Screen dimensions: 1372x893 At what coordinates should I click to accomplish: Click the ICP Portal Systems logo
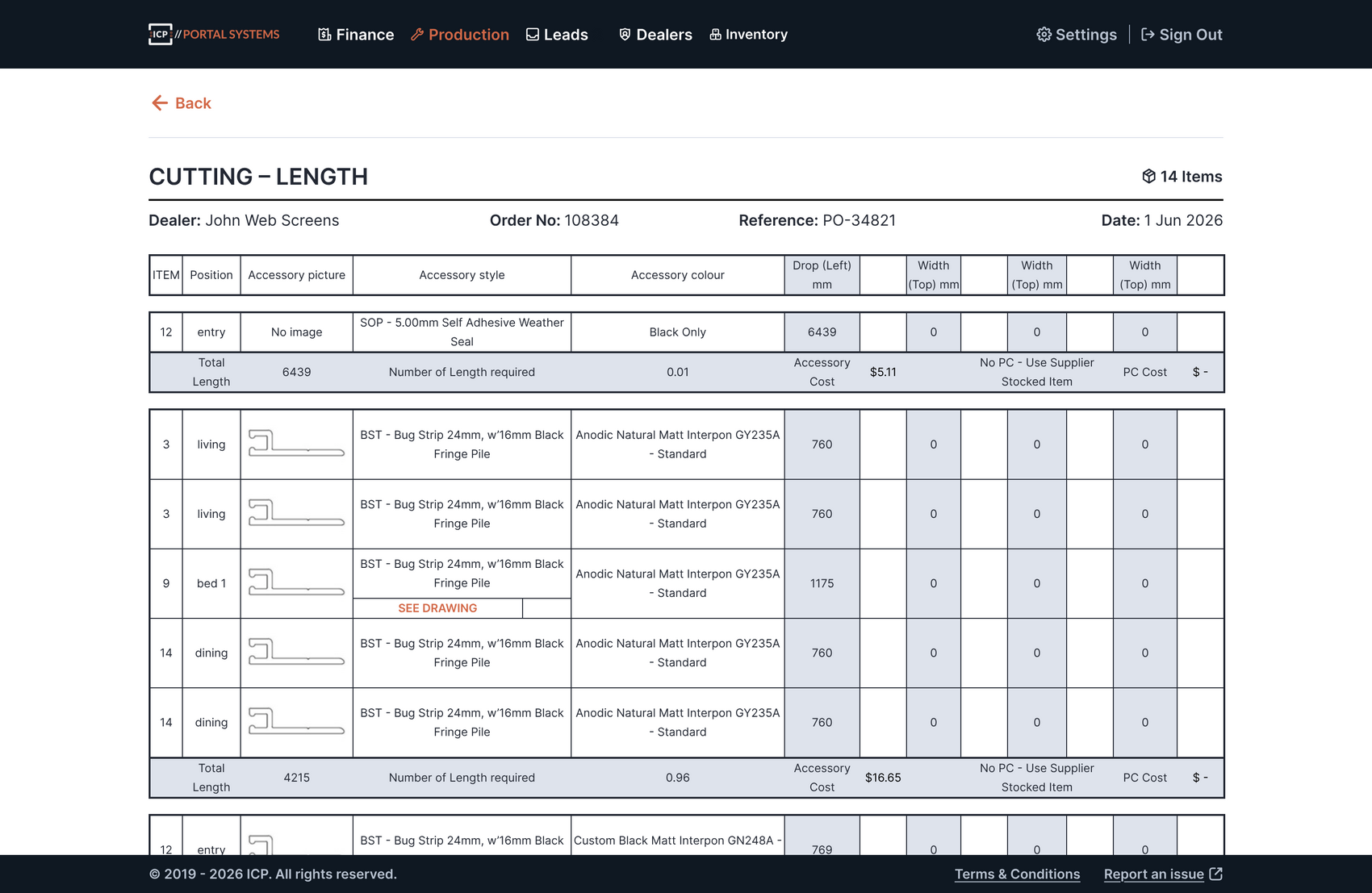click(214, 34)
